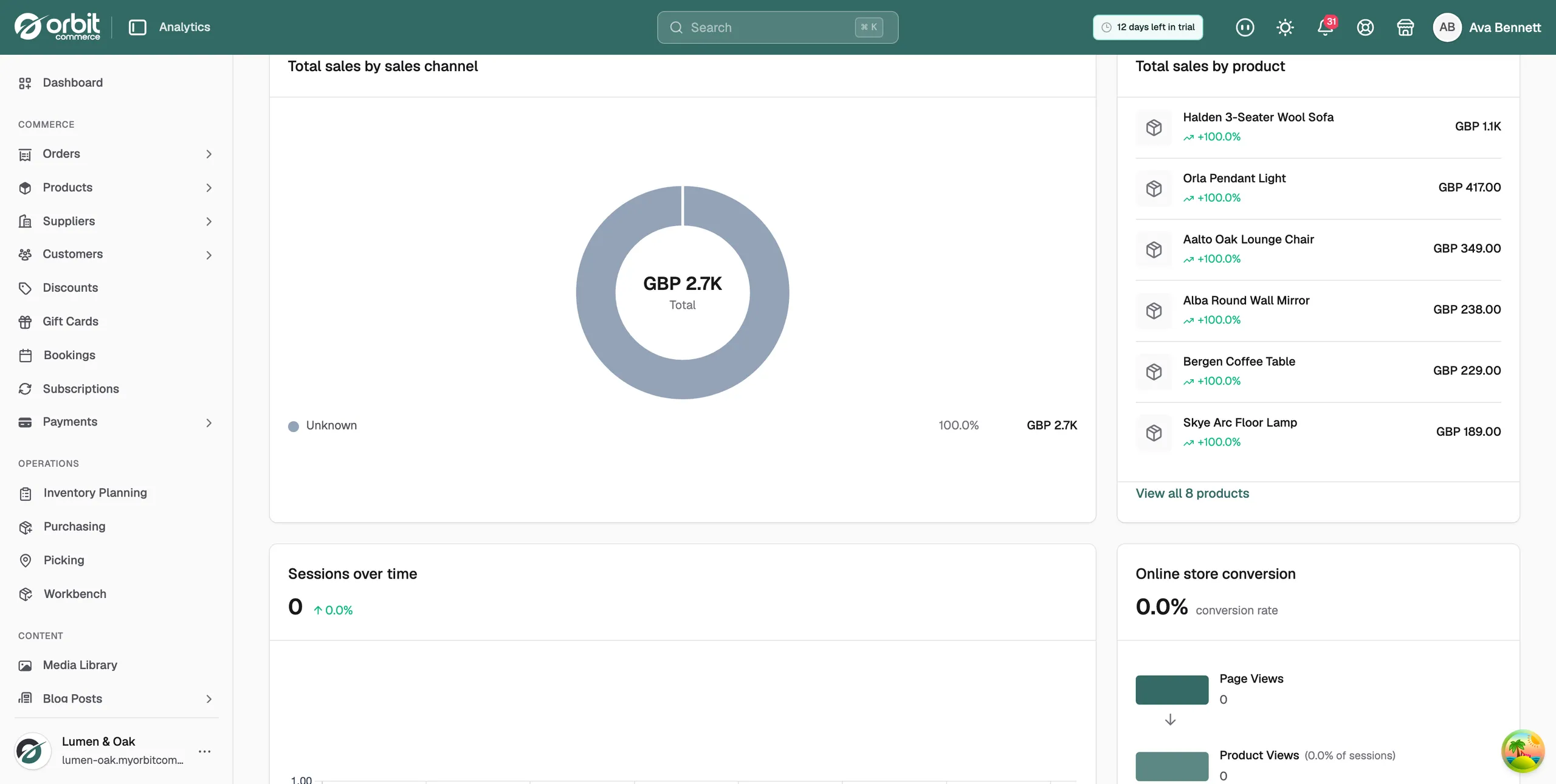Image resolution: width=1556 pixels, height=784 pixels.
Task: Click the Gift Cards gift icon
Action: (x=25, y=322)
